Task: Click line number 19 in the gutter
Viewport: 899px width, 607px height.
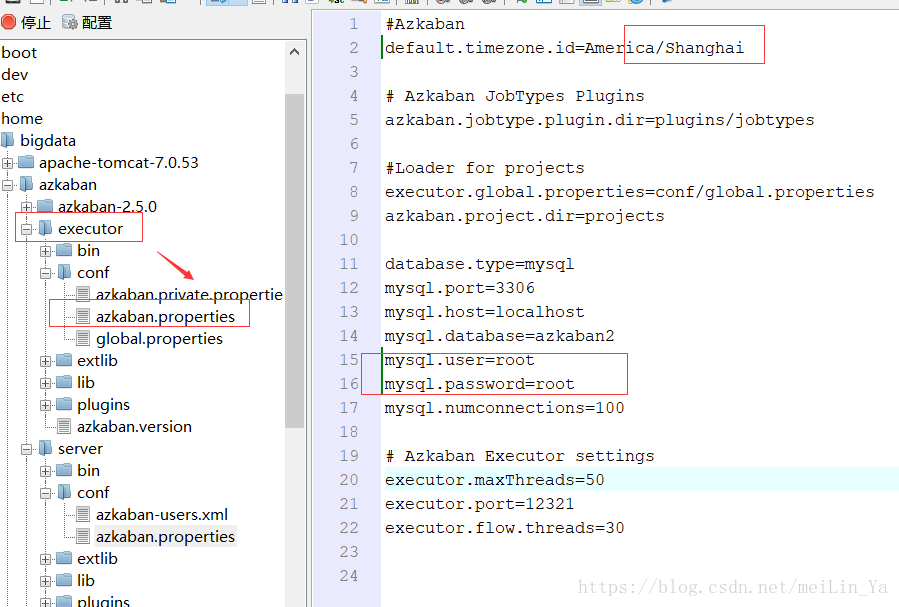Action: 349,456
